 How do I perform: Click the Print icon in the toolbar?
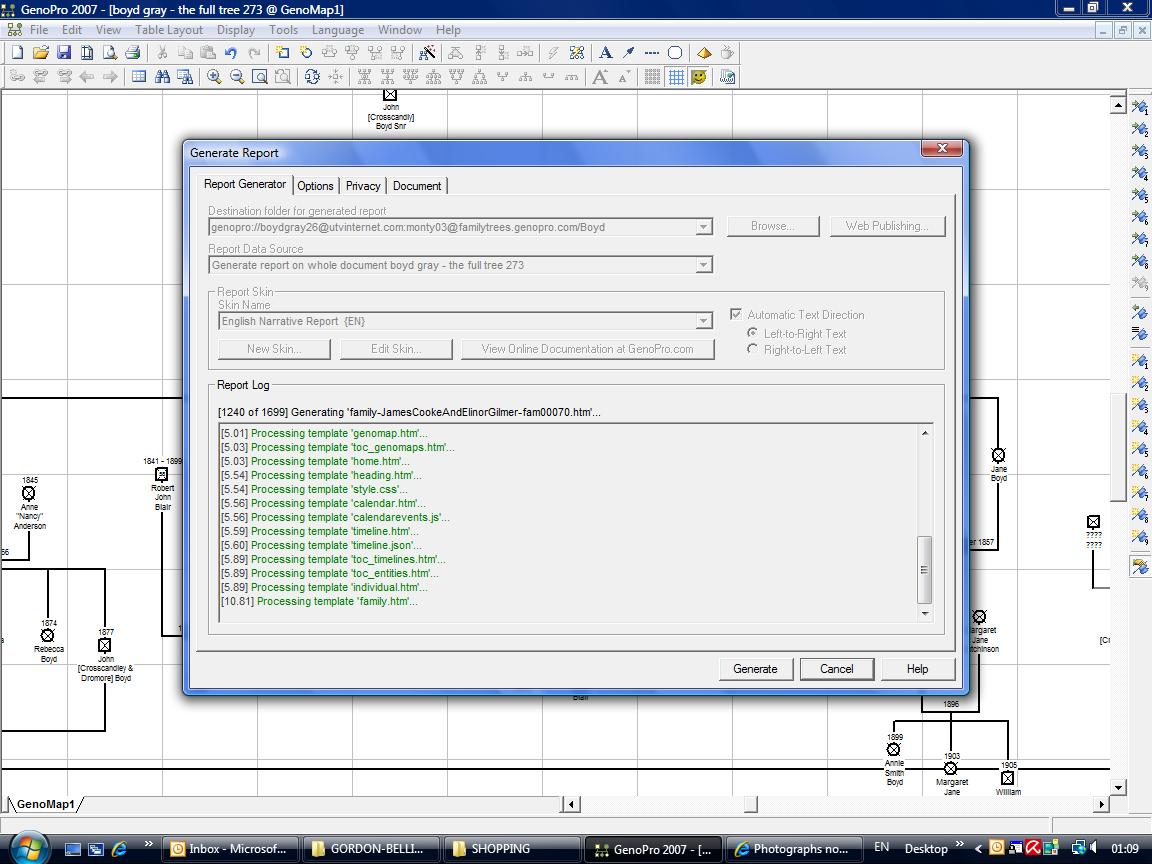coord(132,53)
